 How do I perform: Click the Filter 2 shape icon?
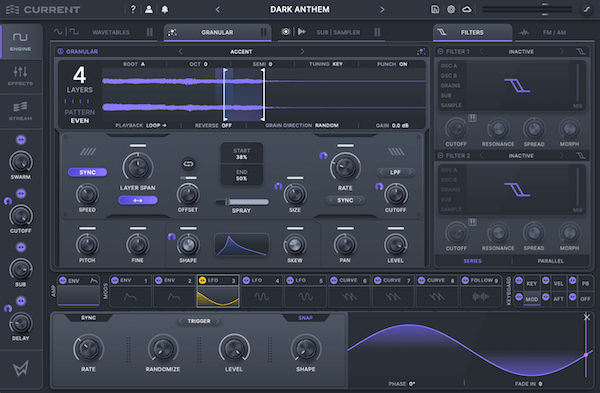[580, 155]
